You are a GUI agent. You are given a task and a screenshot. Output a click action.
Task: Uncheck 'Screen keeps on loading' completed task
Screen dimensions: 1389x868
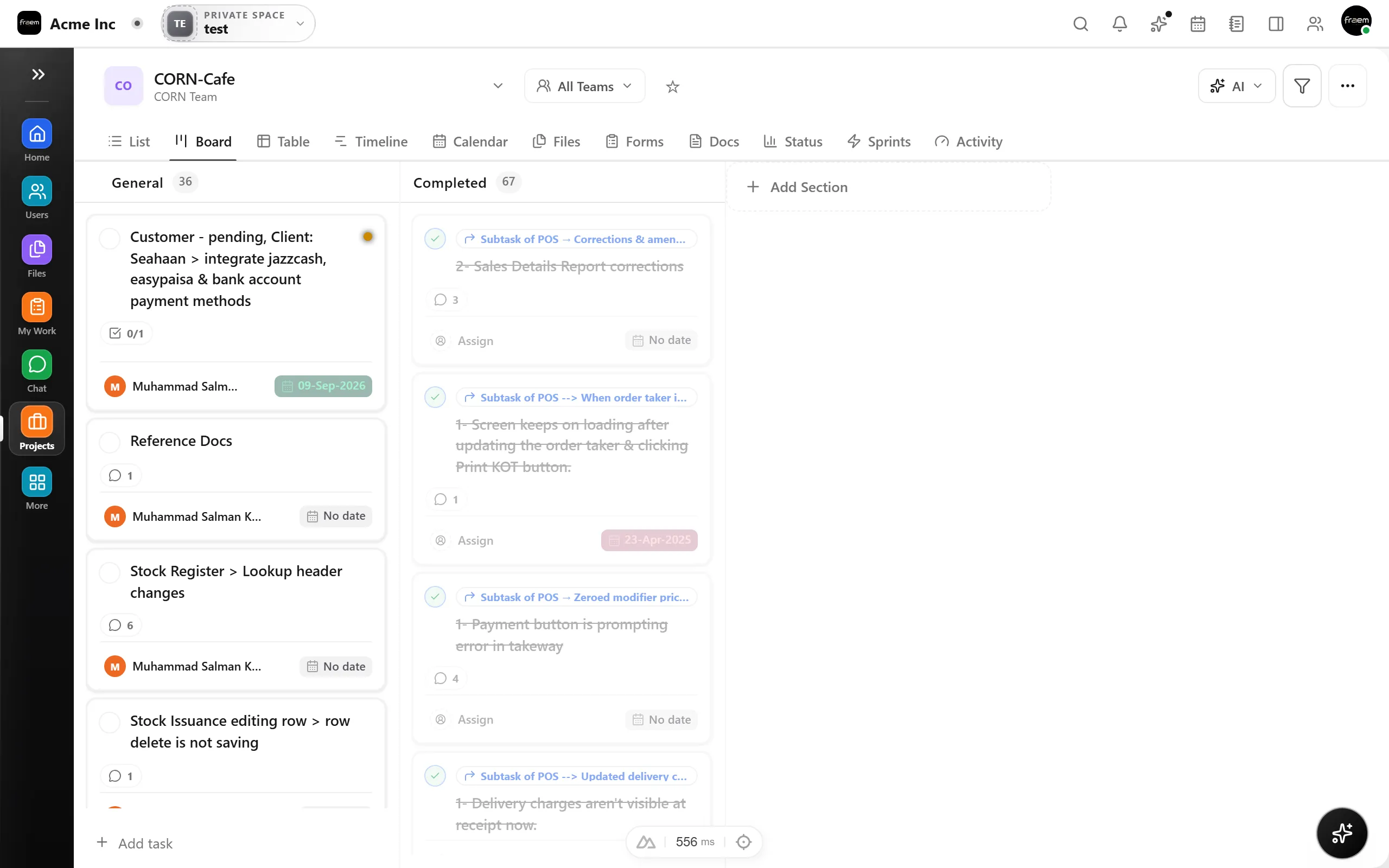pyautogui.click(x=435, y=397)
